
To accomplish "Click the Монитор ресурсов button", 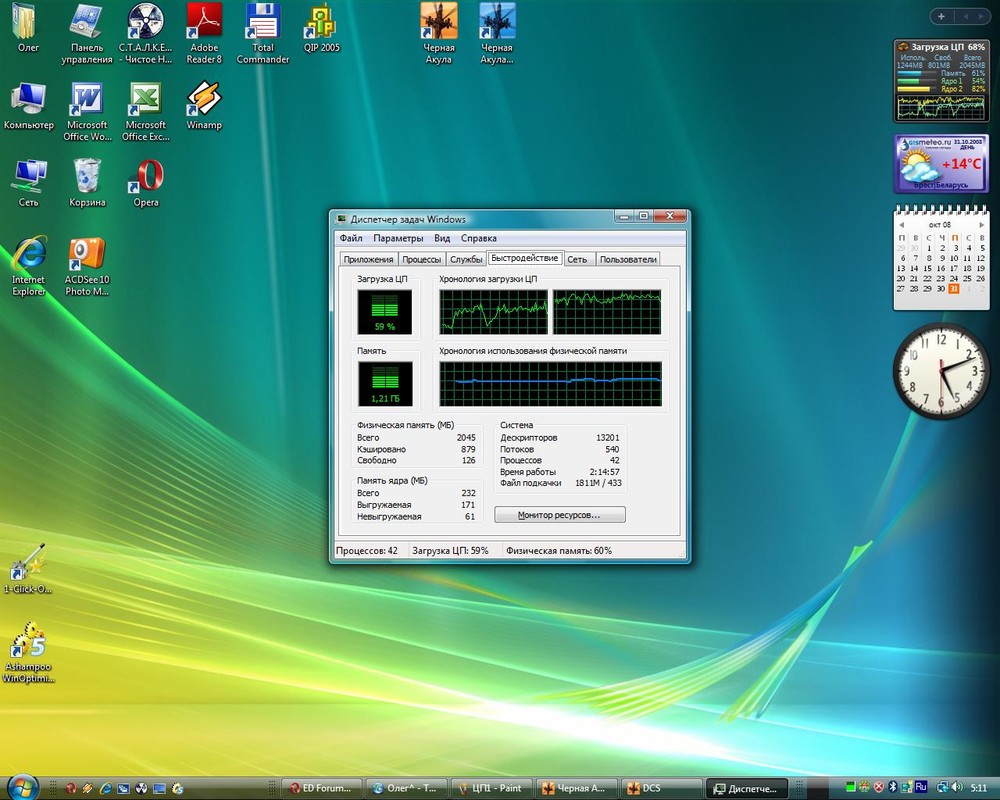I will [559, 515].
